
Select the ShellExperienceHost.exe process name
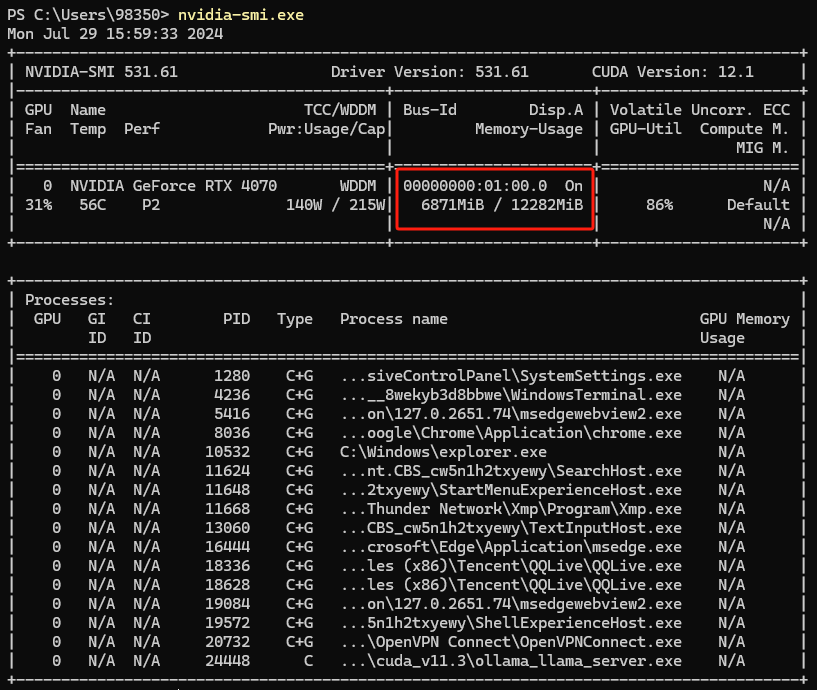pos(511,623)
